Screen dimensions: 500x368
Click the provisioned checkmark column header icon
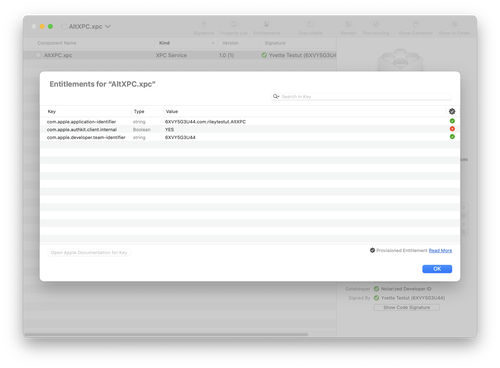click(x=452, y=111)
